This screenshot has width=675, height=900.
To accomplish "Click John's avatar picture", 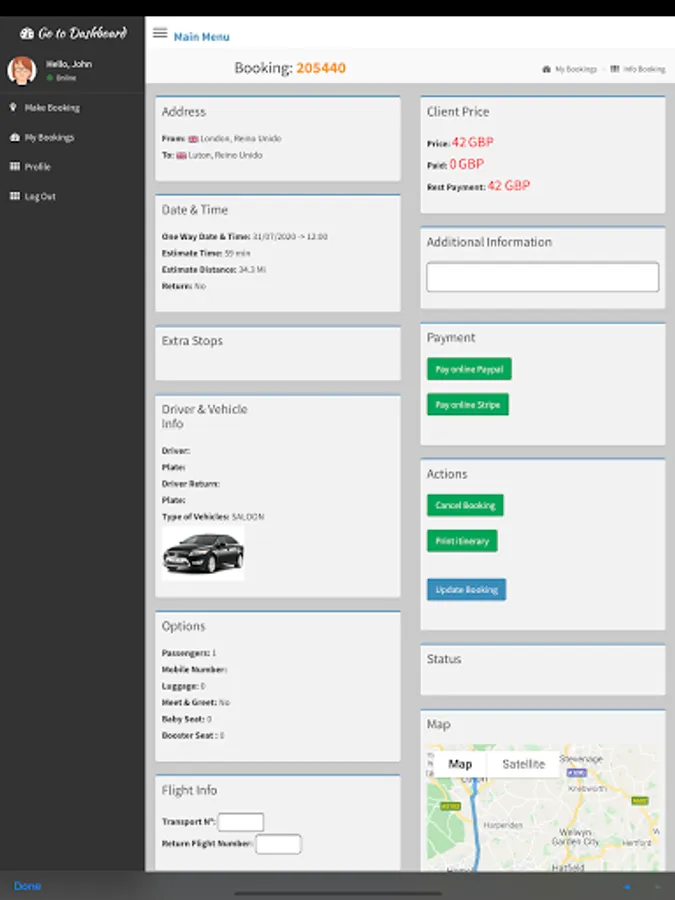I will click(x=22, y=71).
